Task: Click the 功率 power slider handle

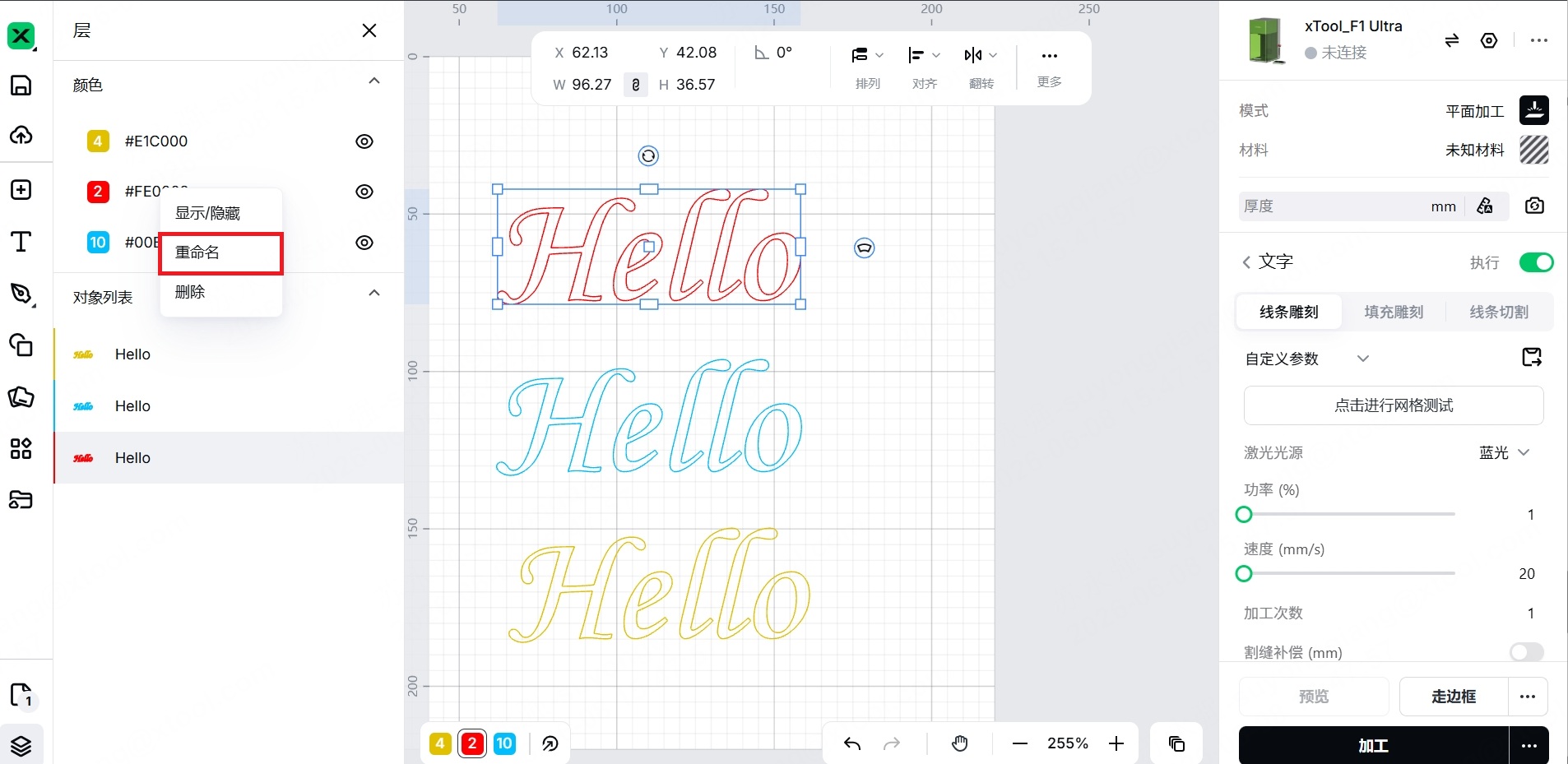Action: pos(1244,515)
